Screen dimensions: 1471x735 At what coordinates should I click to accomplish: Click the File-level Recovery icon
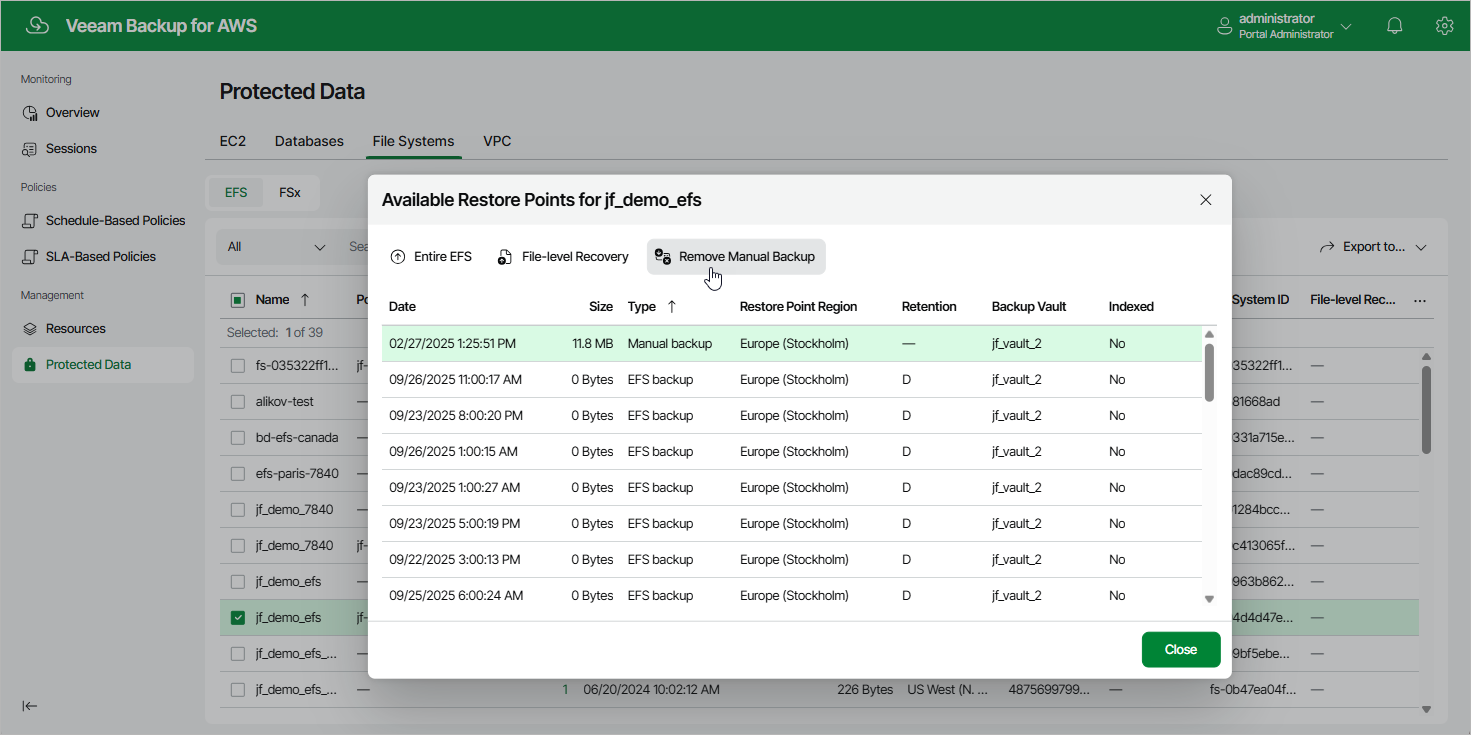505,257
